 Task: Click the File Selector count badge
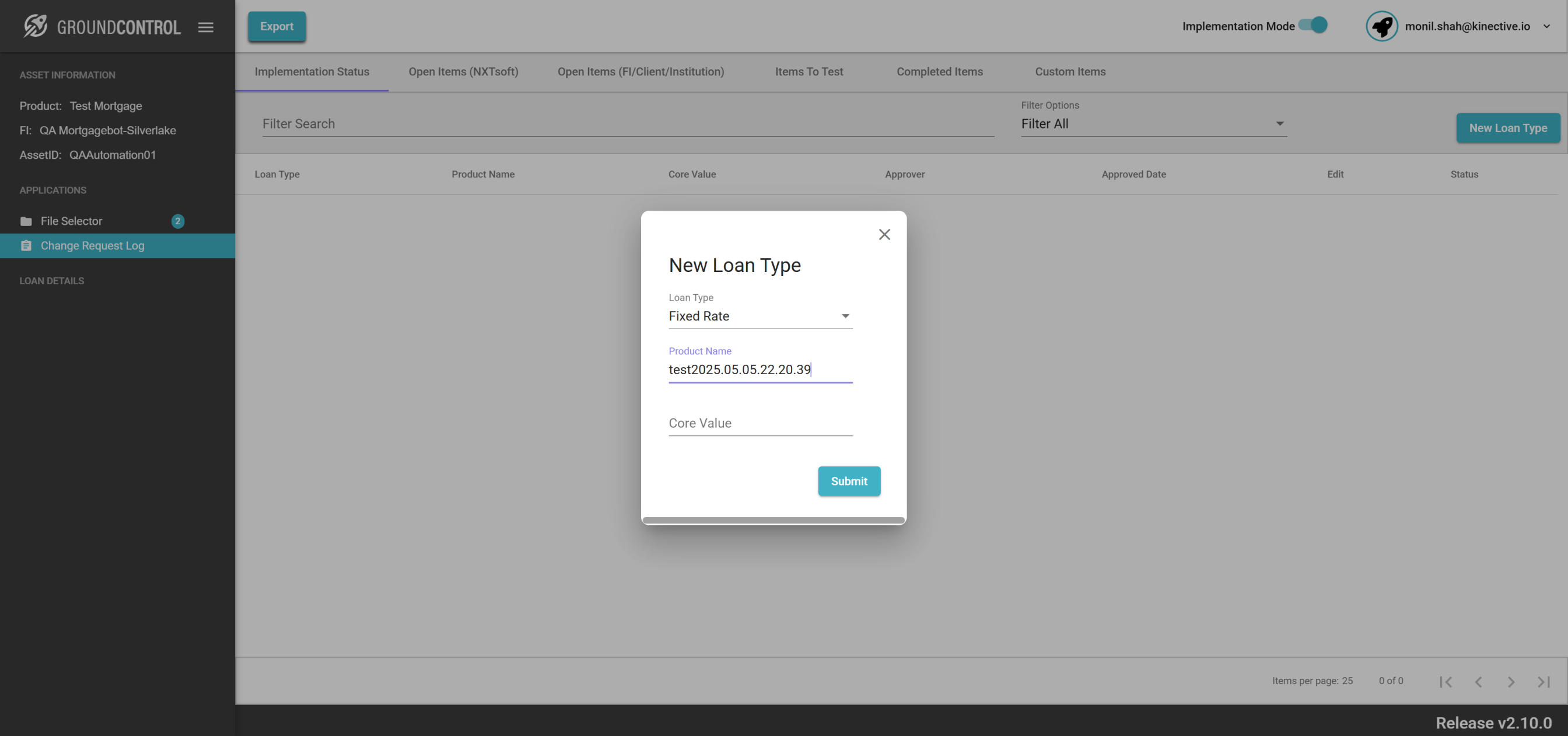(178, 221)
